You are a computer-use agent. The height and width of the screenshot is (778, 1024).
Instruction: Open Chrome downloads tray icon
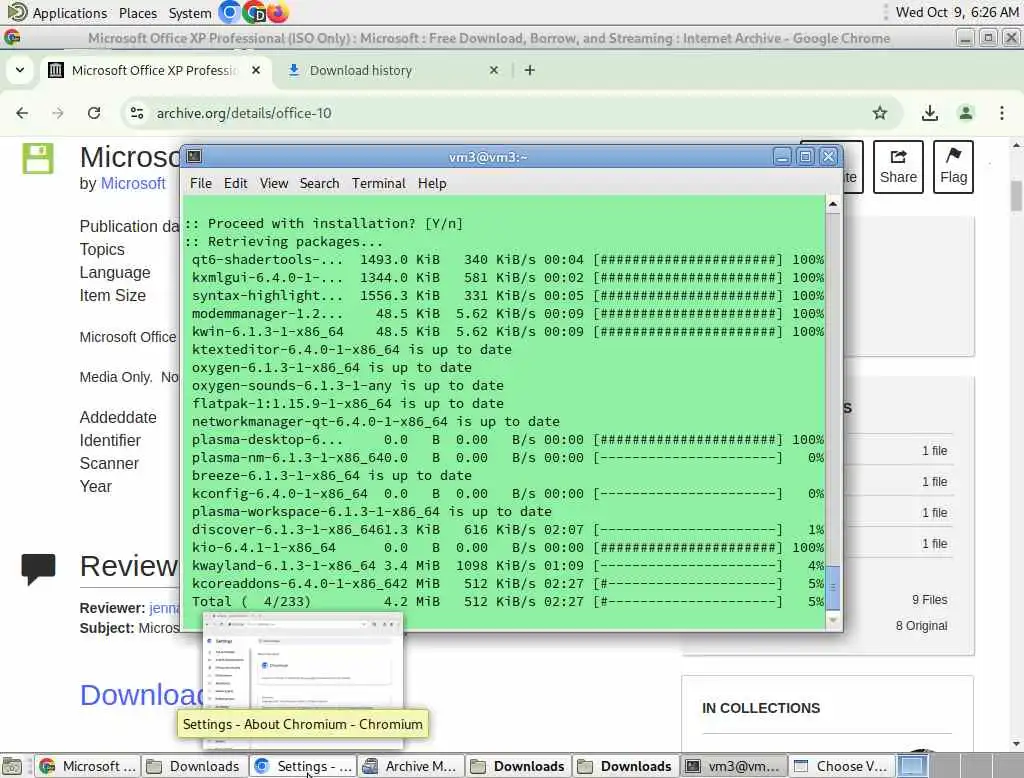929,113
